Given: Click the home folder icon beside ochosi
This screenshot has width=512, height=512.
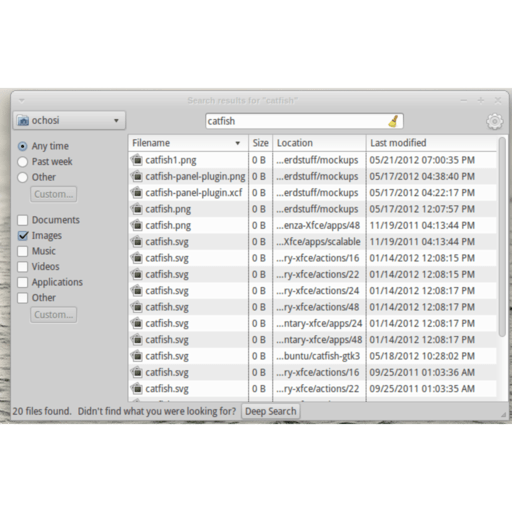Looking at the screenshot, I should (23, 120).
